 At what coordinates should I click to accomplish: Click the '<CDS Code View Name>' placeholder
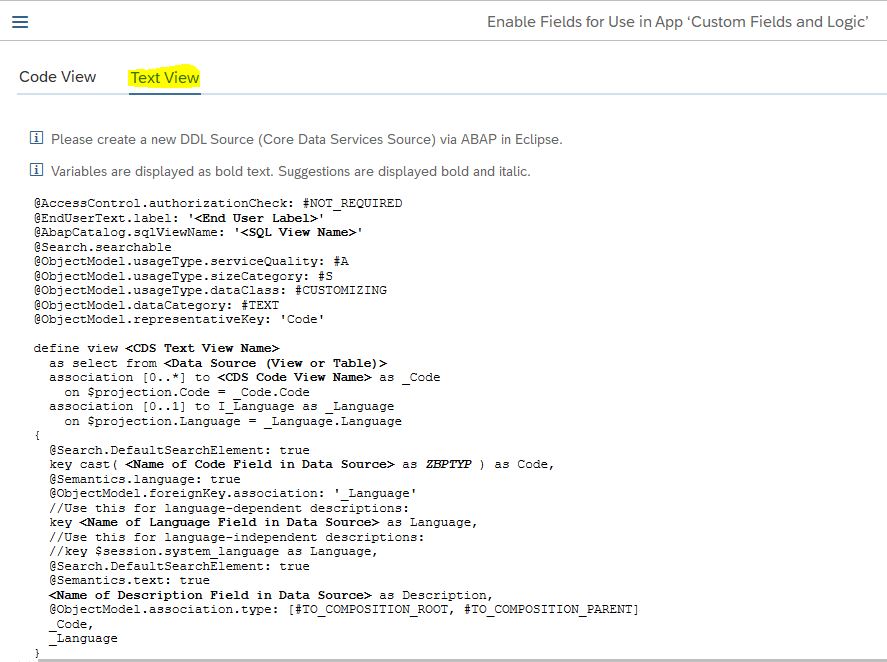click(294, 377)
